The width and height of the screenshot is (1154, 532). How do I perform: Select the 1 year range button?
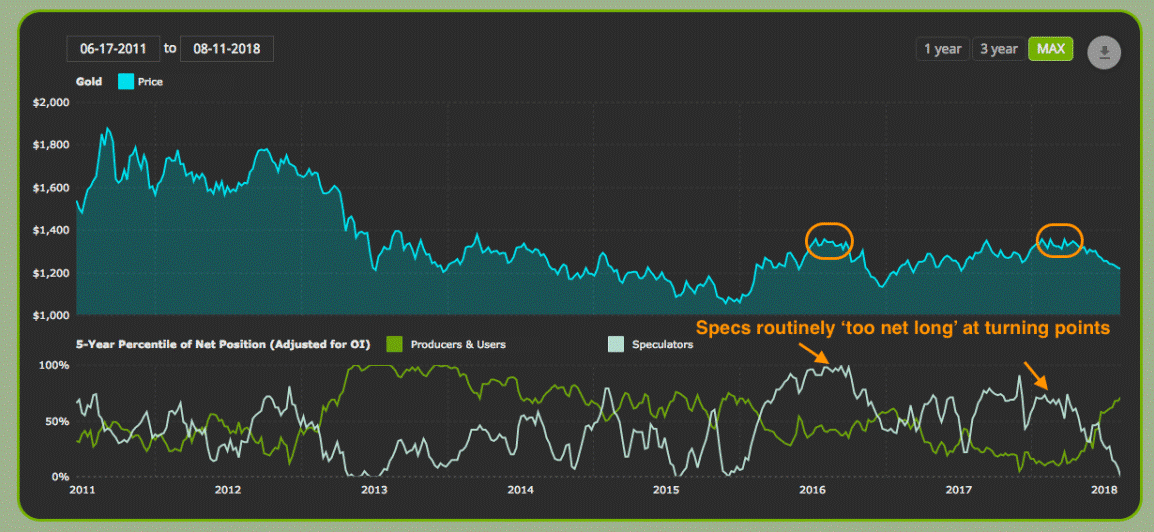[942, 49]
